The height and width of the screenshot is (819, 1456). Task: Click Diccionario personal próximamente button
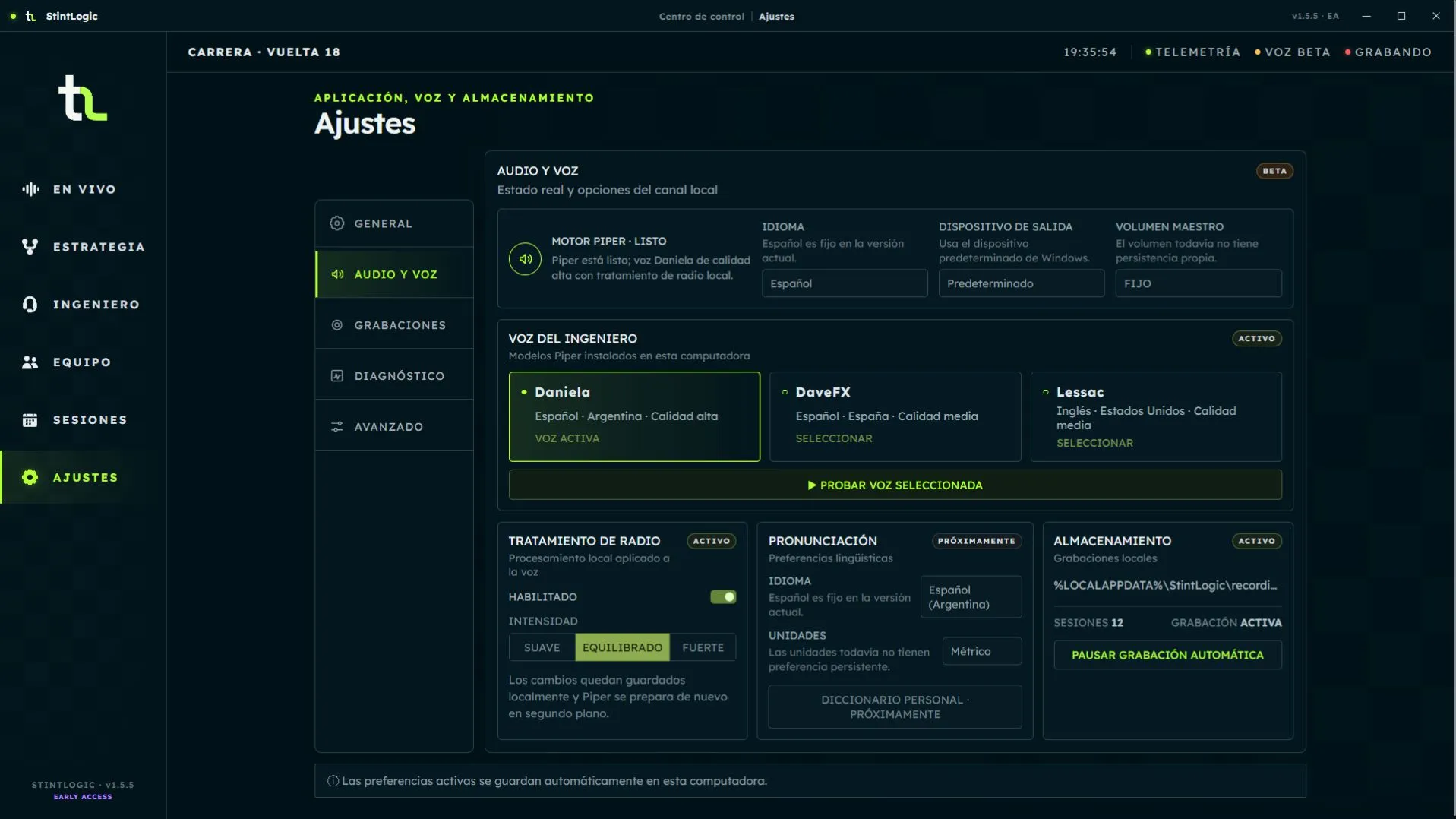tap(895, 707)
